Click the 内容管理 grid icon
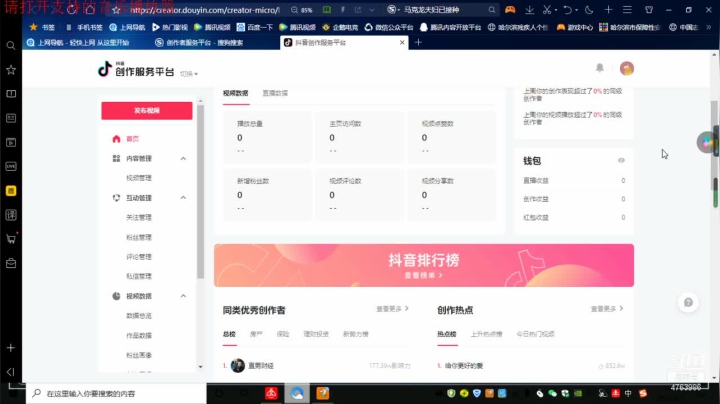The image size is (720, 404). (116, 158)
